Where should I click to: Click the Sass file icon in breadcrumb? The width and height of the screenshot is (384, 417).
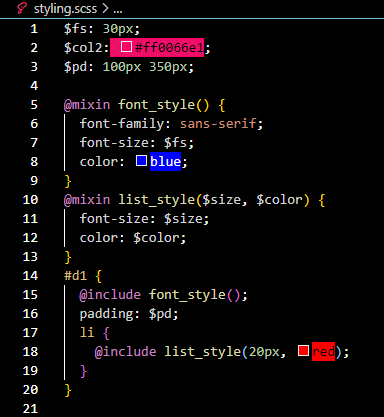[x=22, y=8]
